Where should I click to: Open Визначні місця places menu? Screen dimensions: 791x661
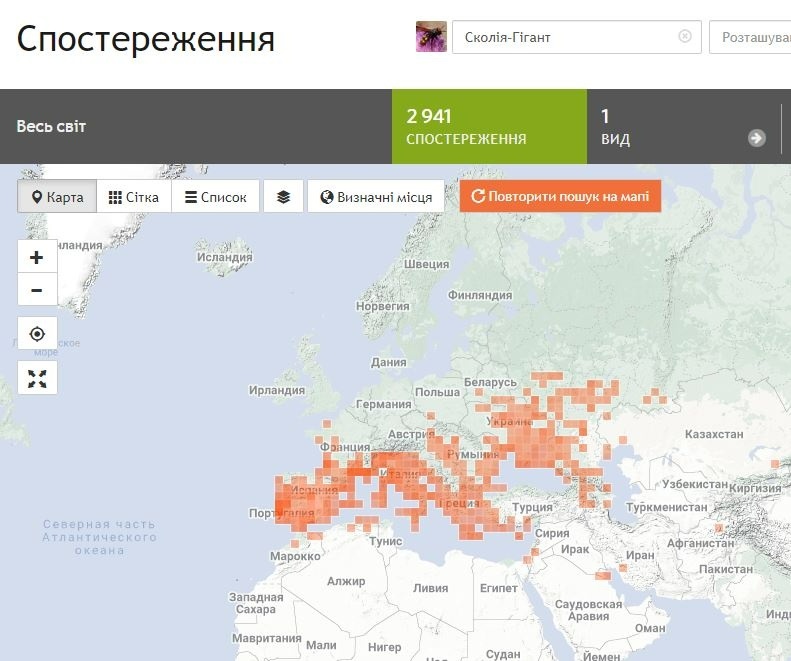[376, 197]
